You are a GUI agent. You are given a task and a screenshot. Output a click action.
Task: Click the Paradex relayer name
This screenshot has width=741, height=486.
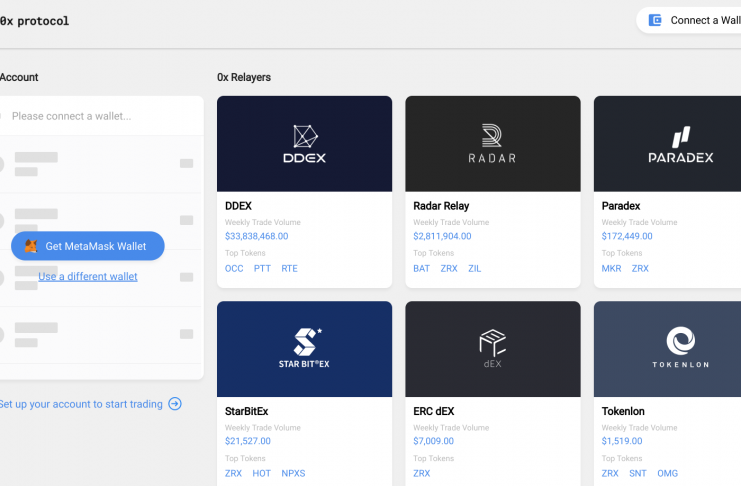click(620, 206)
